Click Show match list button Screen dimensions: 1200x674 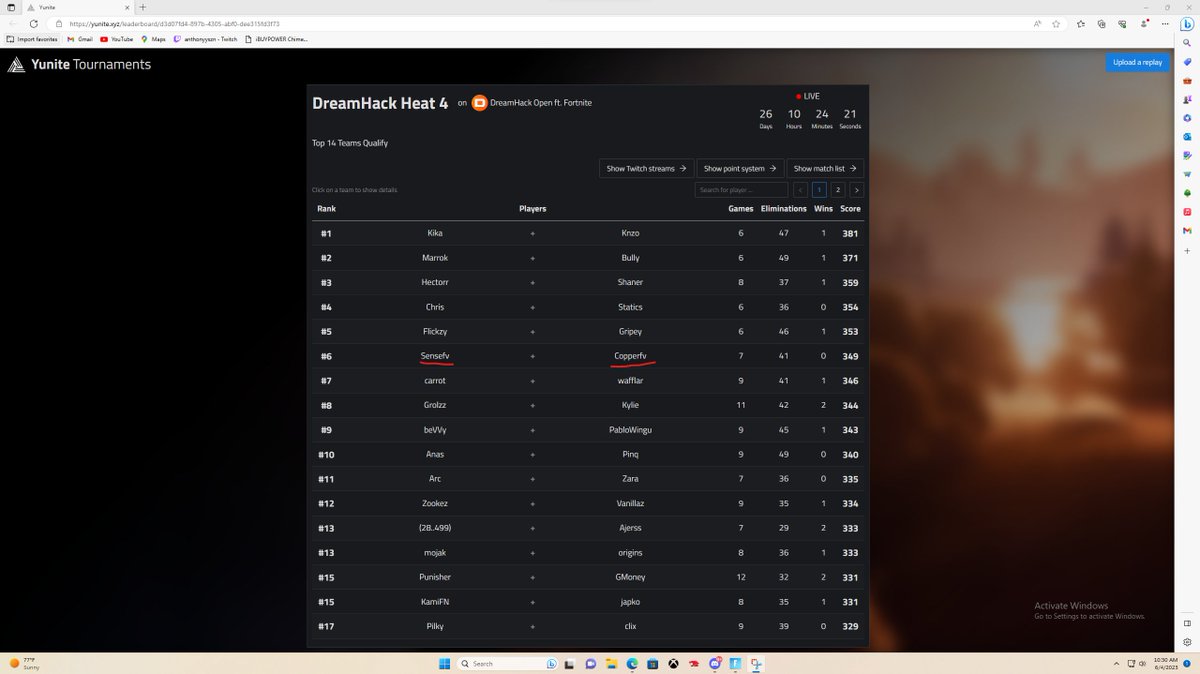coord(825,168)
